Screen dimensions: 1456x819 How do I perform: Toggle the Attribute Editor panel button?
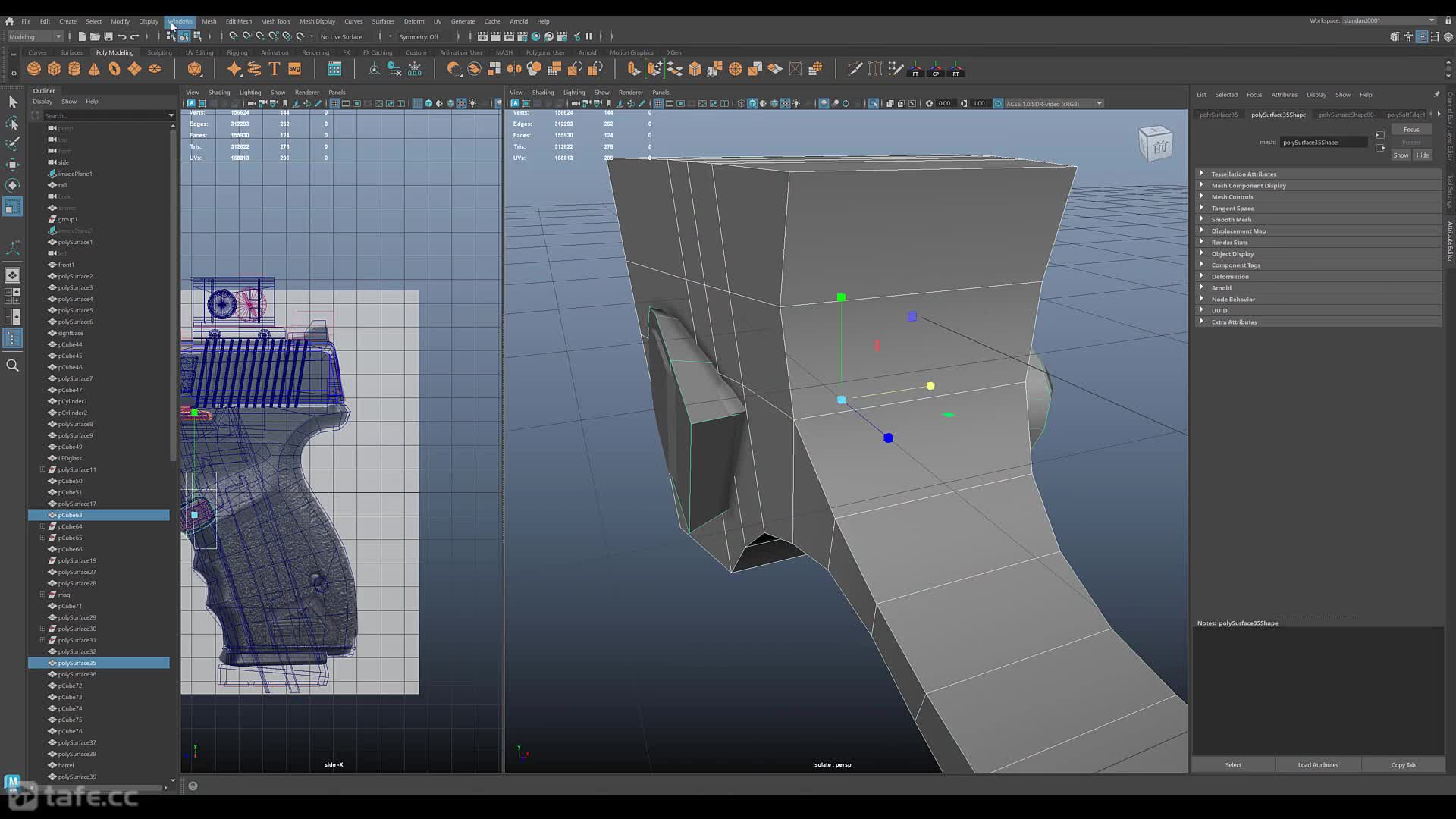[1422, 36]
